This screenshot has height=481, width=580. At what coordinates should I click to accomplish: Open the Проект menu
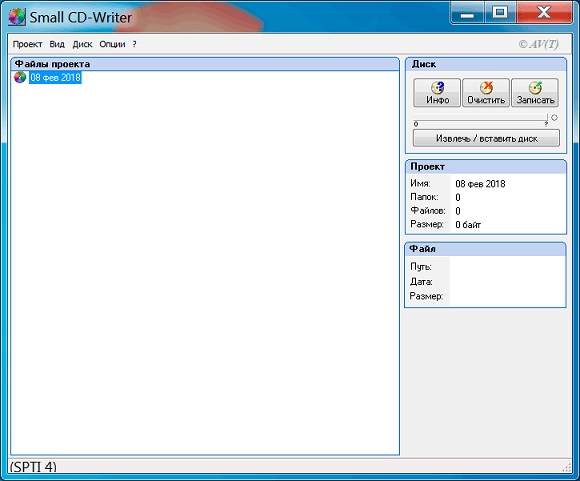(27, 44)
